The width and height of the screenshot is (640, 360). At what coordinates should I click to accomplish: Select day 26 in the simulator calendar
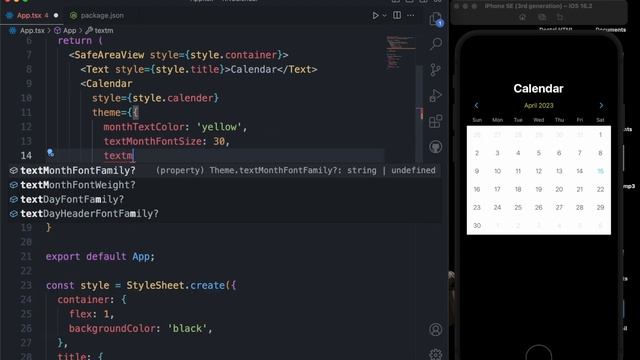click(538, 207)
